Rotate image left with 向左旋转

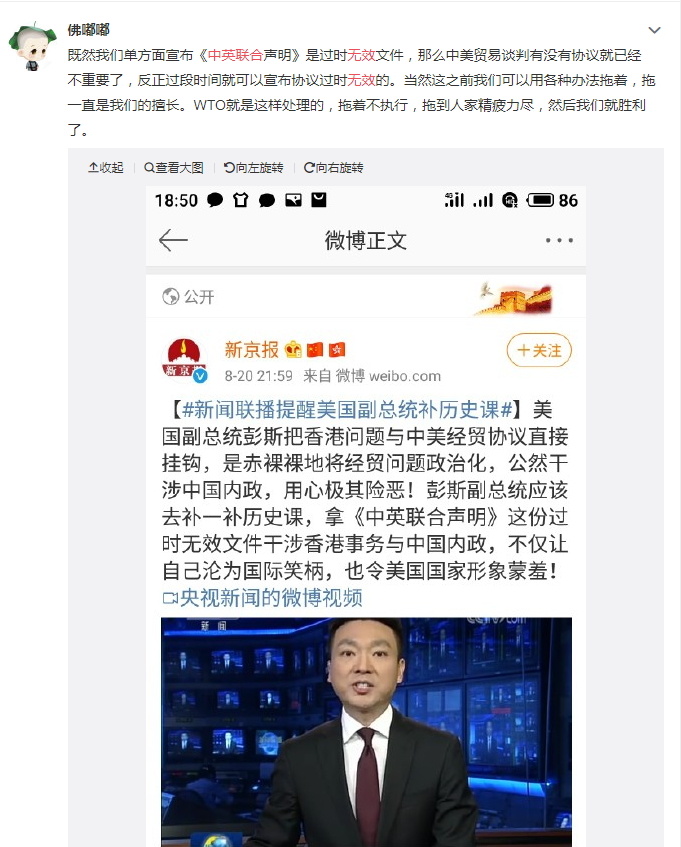pyautogui.click(x=254, y=167)
